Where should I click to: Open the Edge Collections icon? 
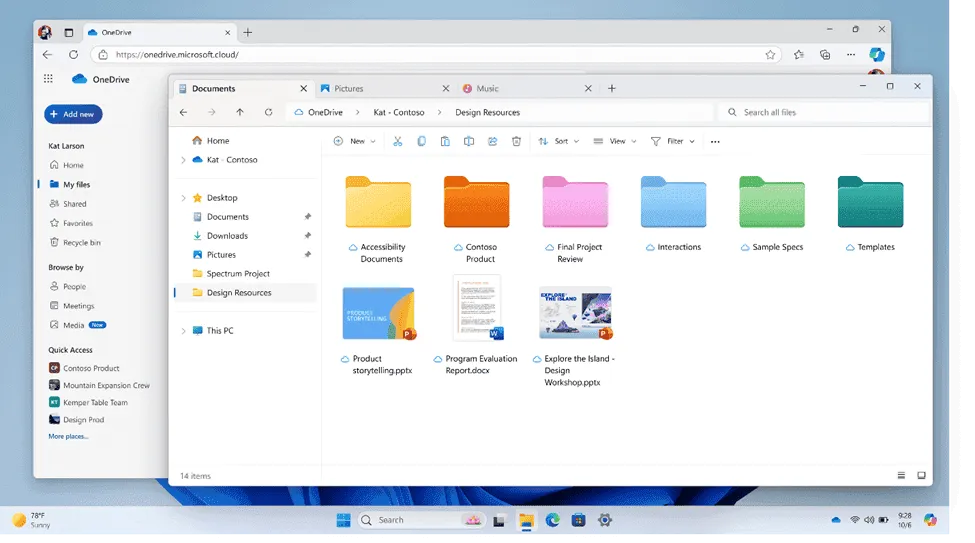pyautogui.click(x=825, y=55)
